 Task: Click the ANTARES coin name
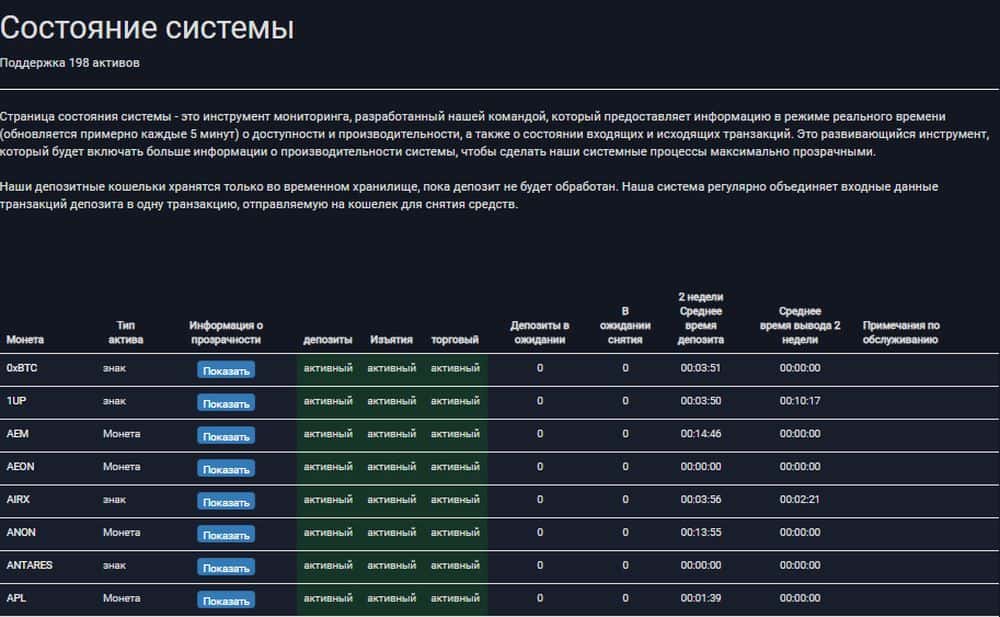coord(30,565)
